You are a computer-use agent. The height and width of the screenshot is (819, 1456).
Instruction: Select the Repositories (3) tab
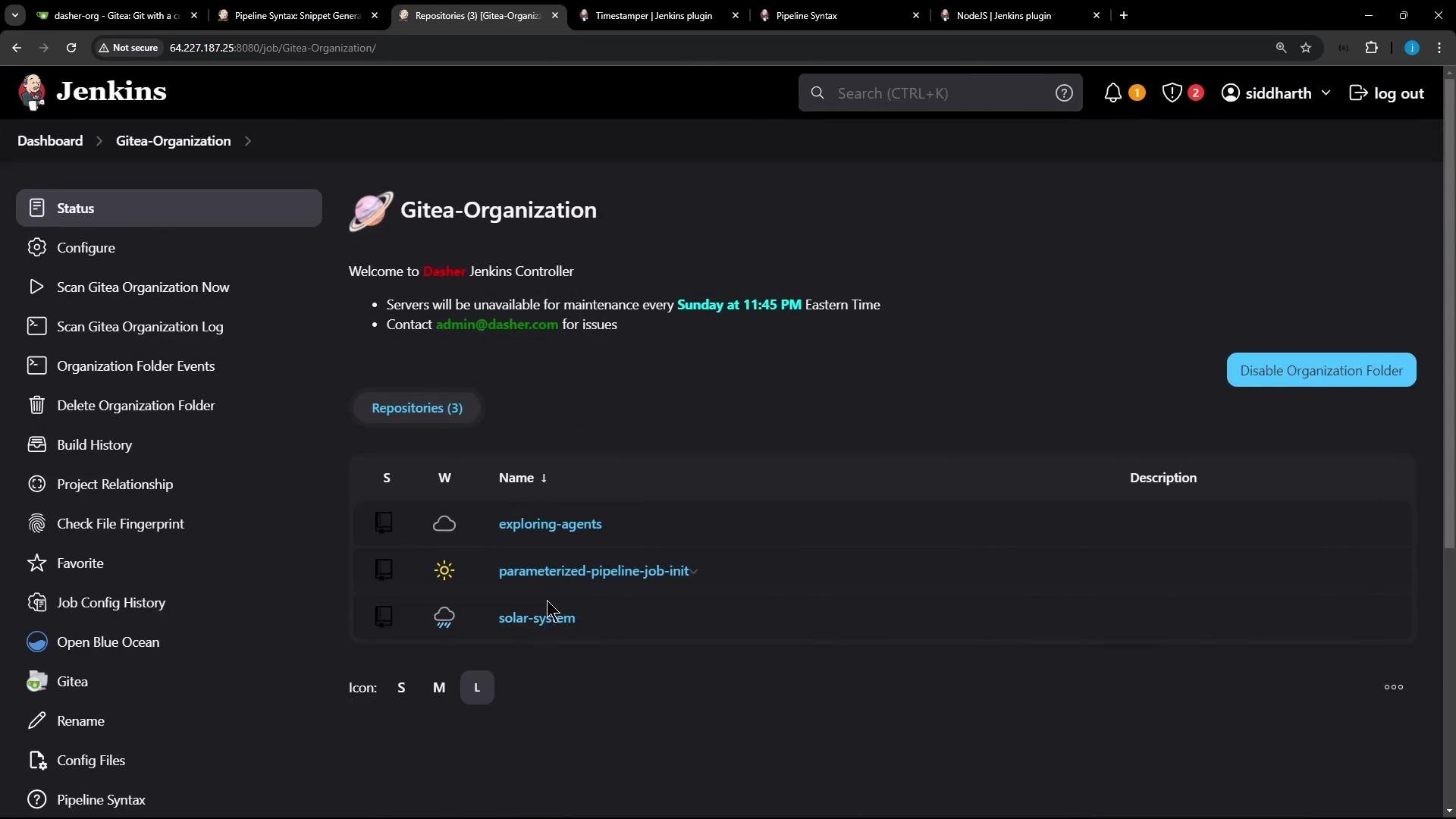pos(417,408)
